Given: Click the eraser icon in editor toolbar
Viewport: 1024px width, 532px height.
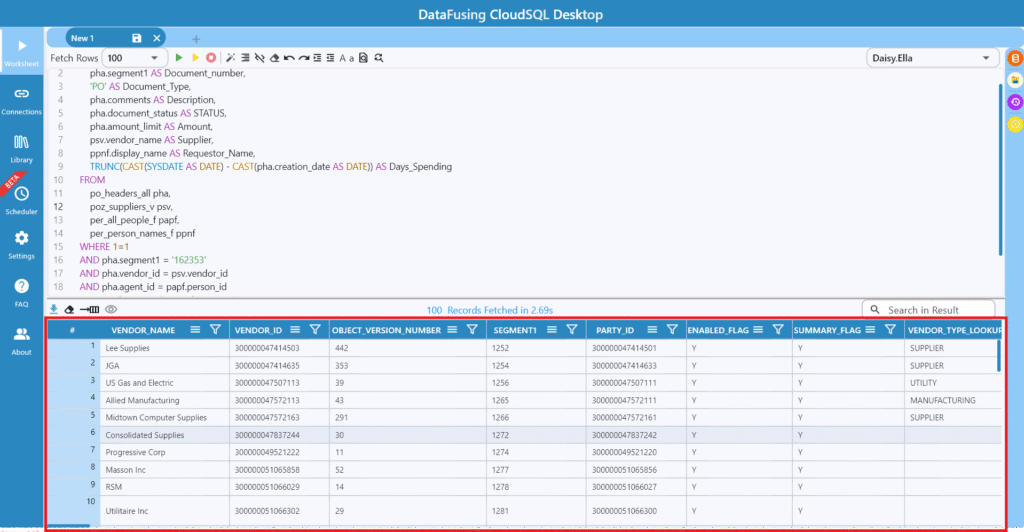Looking at the screenshot, I should pyautogui.click(x=274, y=58).
